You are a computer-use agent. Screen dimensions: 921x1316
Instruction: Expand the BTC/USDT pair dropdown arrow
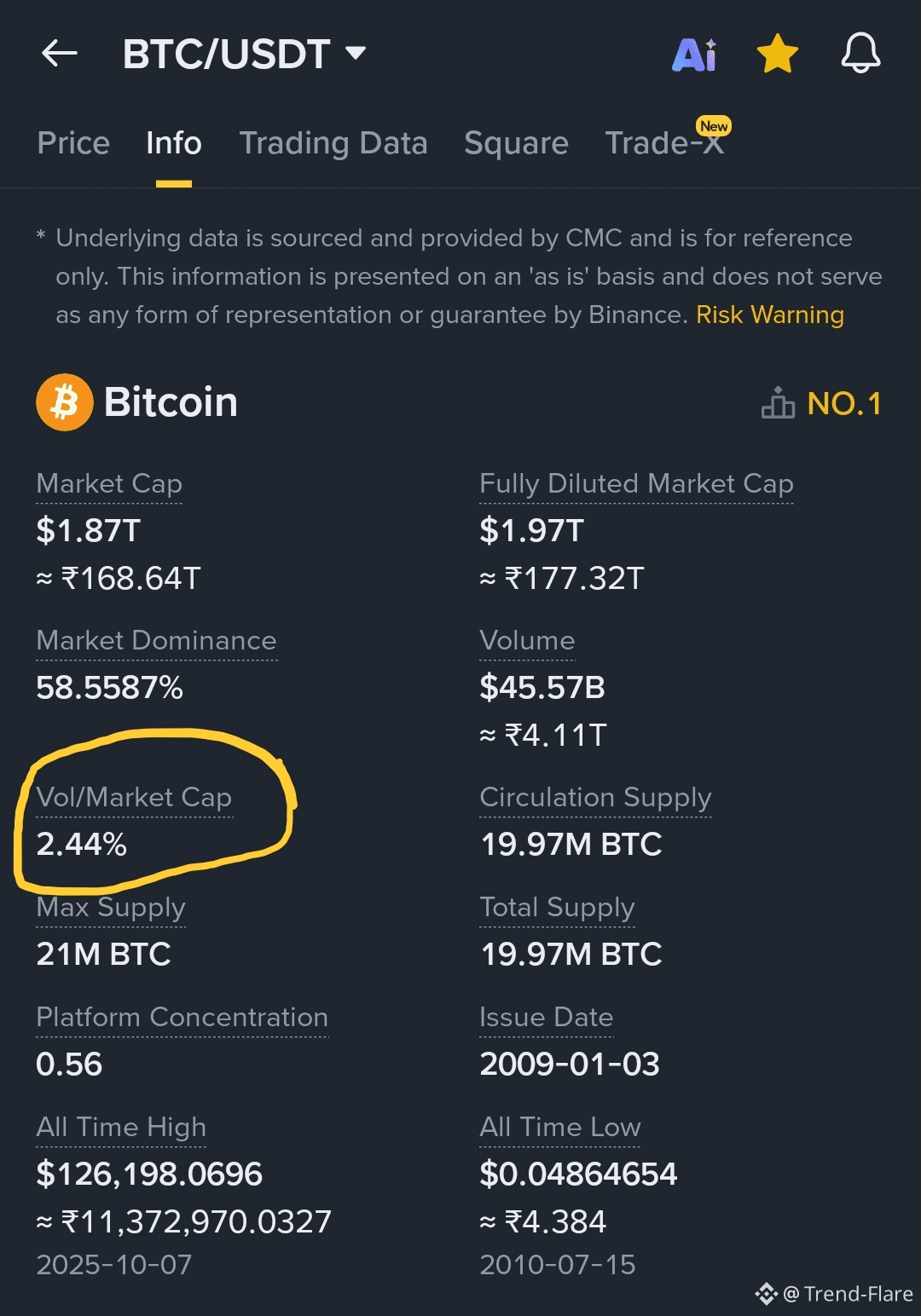(x=356, y=54)
